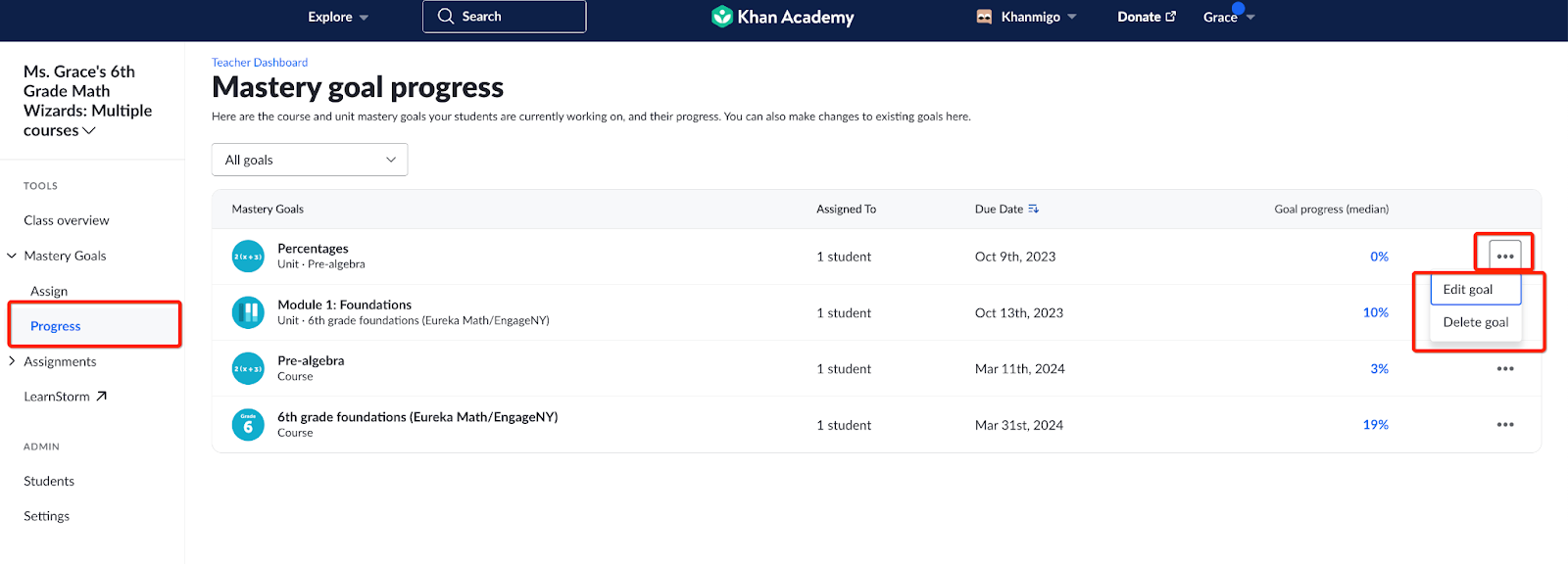Open the class switcher for Ms. Grace's class

point(88,130)
